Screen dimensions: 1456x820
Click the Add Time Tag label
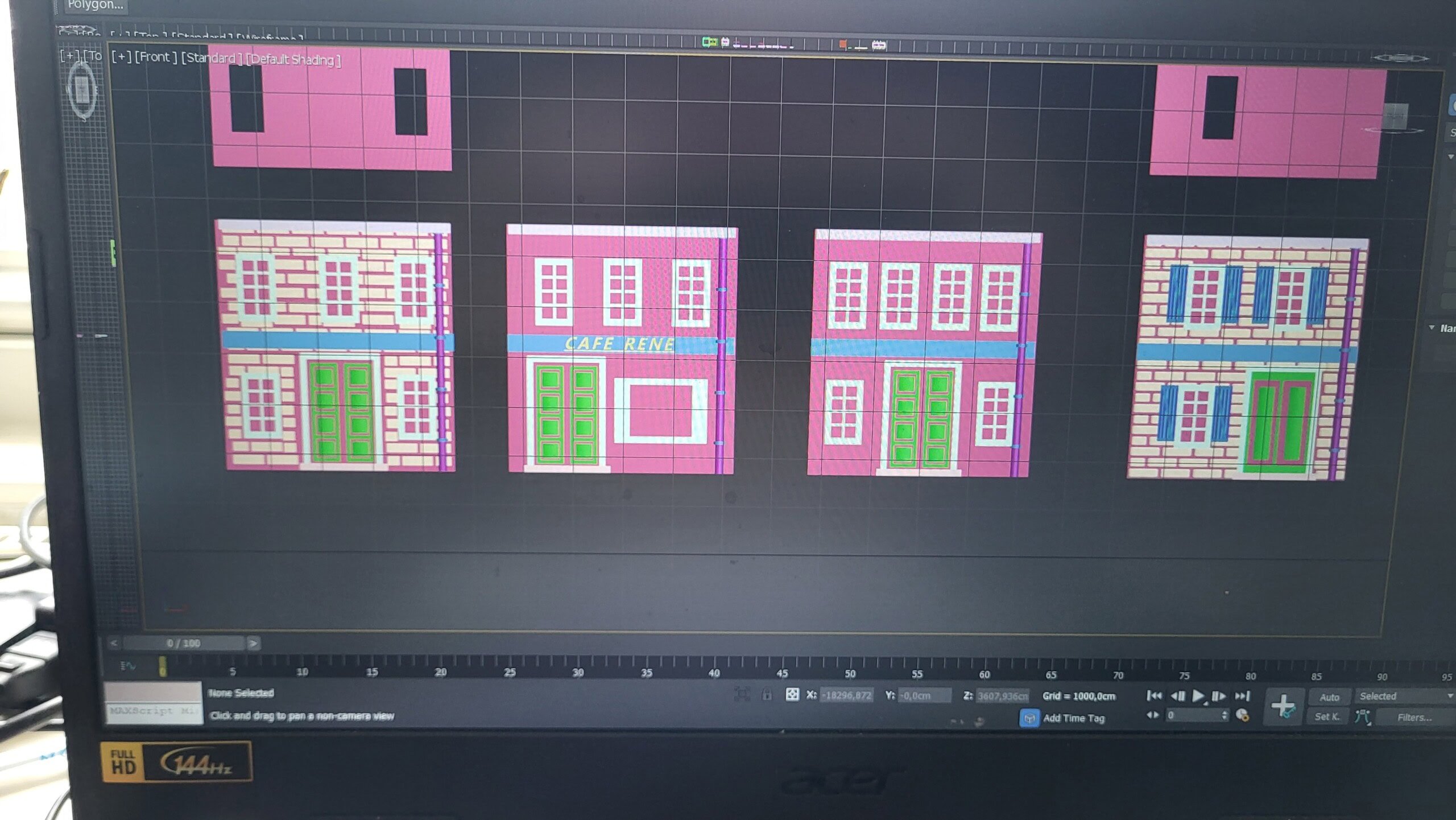pos(1073,718)
